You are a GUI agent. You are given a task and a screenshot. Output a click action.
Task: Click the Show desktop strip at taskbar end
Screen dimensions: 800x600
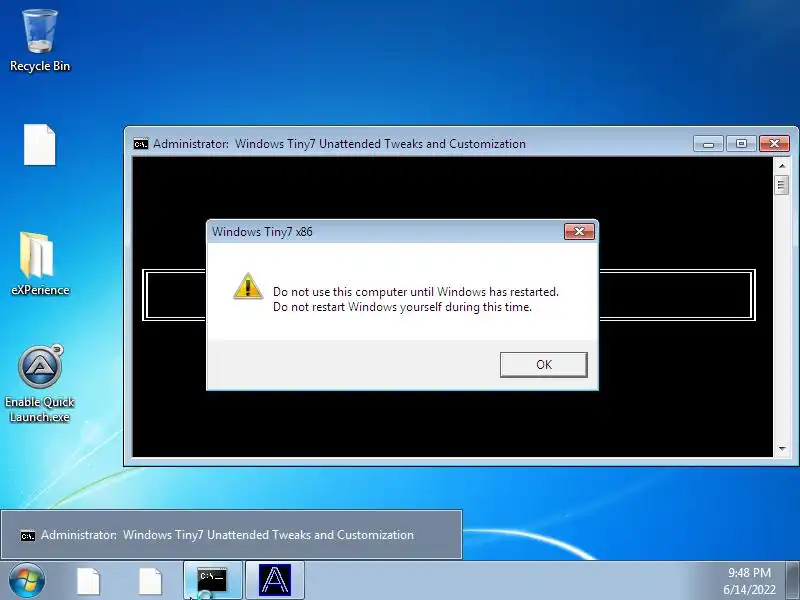[x=793, y=581]
